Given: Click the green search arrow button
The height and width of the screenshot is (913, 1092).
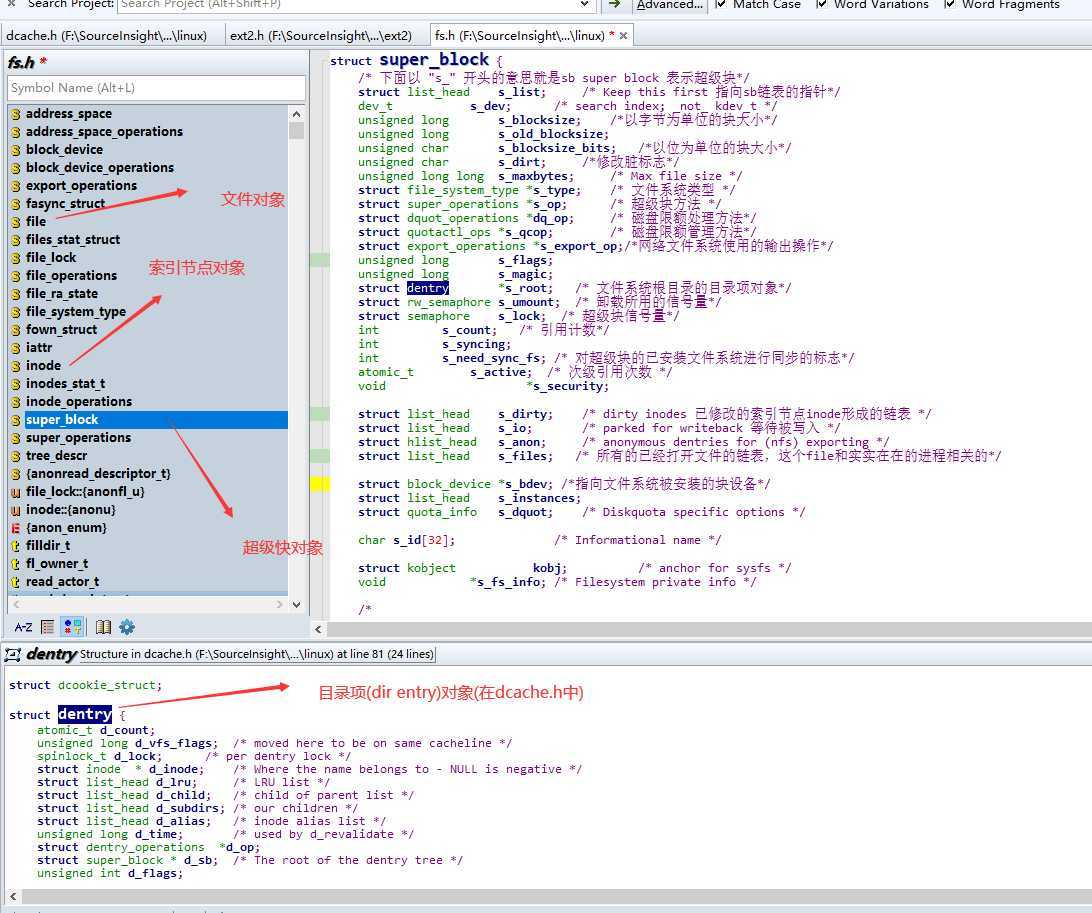Looking at the screenshot, I should [615, 4].
